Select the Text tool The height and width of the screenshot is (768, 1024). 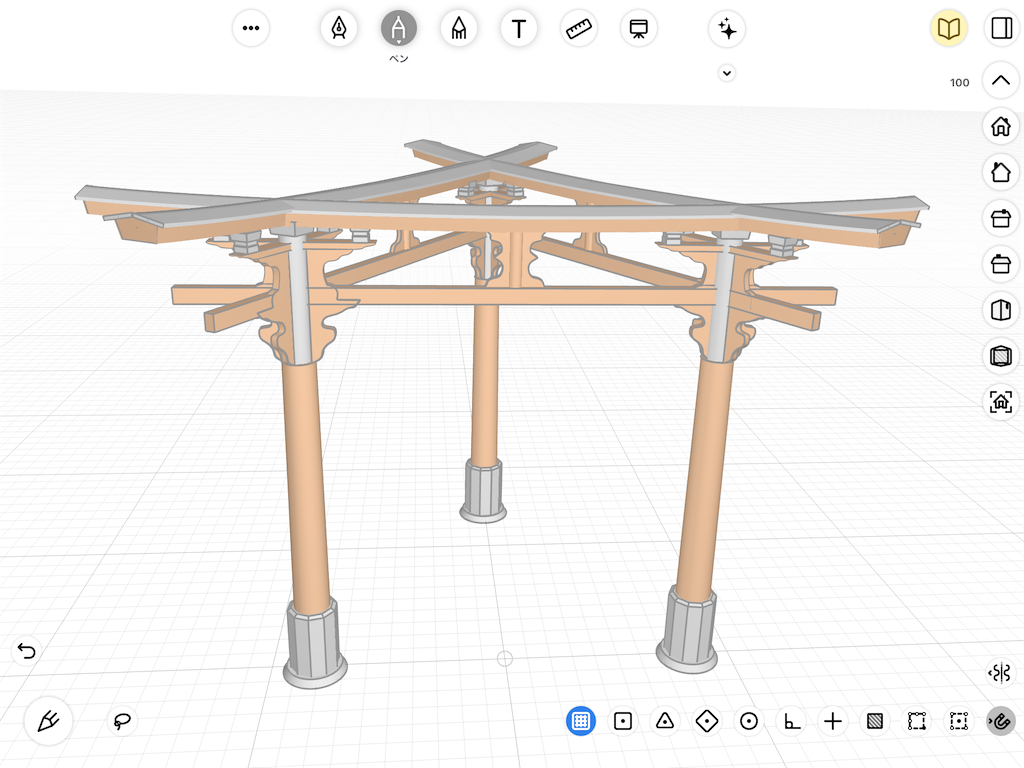[519, 28]
